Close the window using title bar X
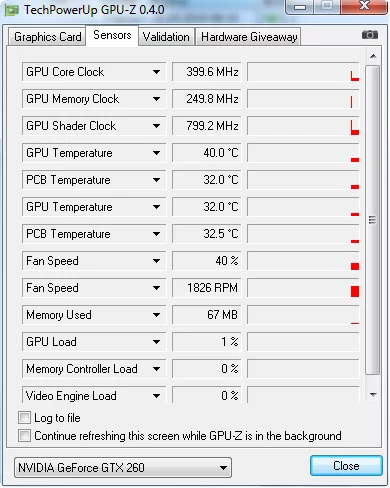390x488 pixels. coord(364,7)
